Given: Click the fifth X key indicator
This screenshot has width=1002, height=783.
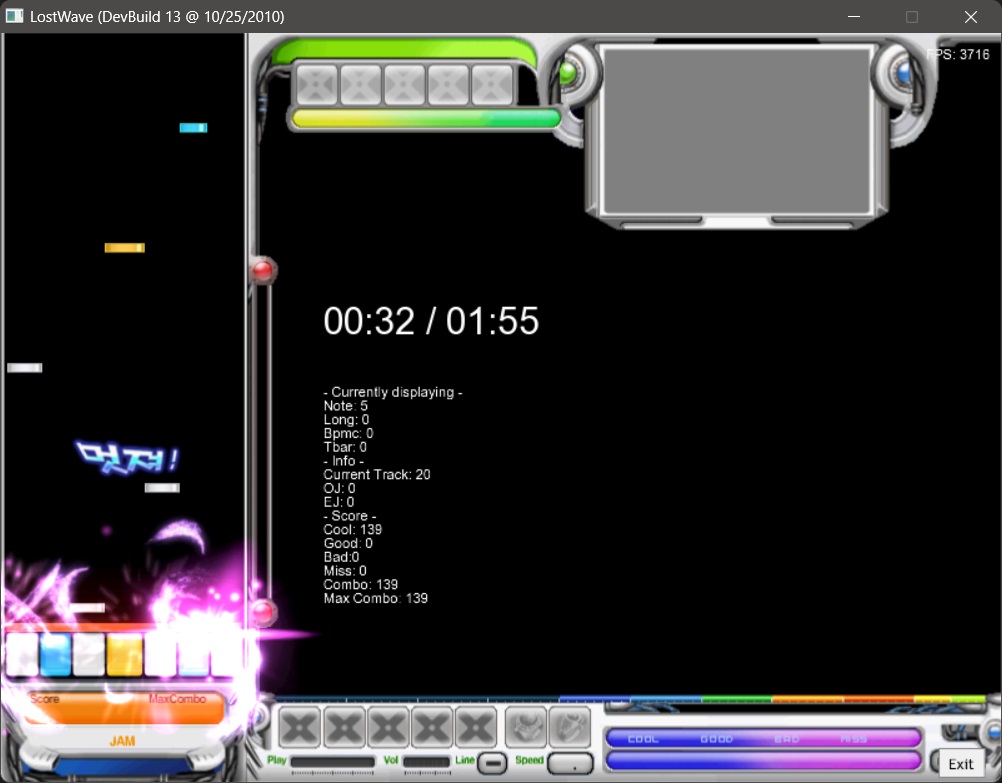Looking at the screenshot, I should pyautogui.click(x=475, y=727).
